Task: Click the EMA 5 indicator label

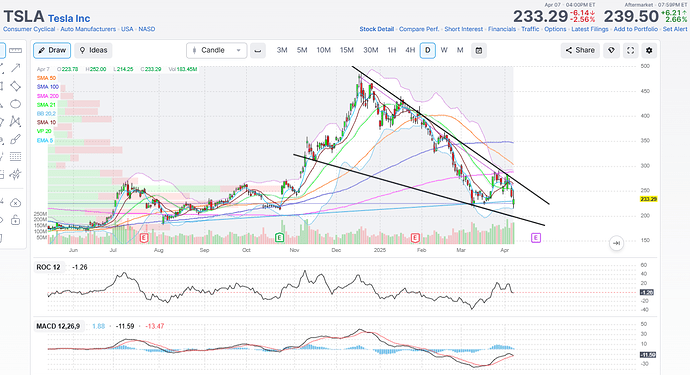Action: click(x=44, y=140)
